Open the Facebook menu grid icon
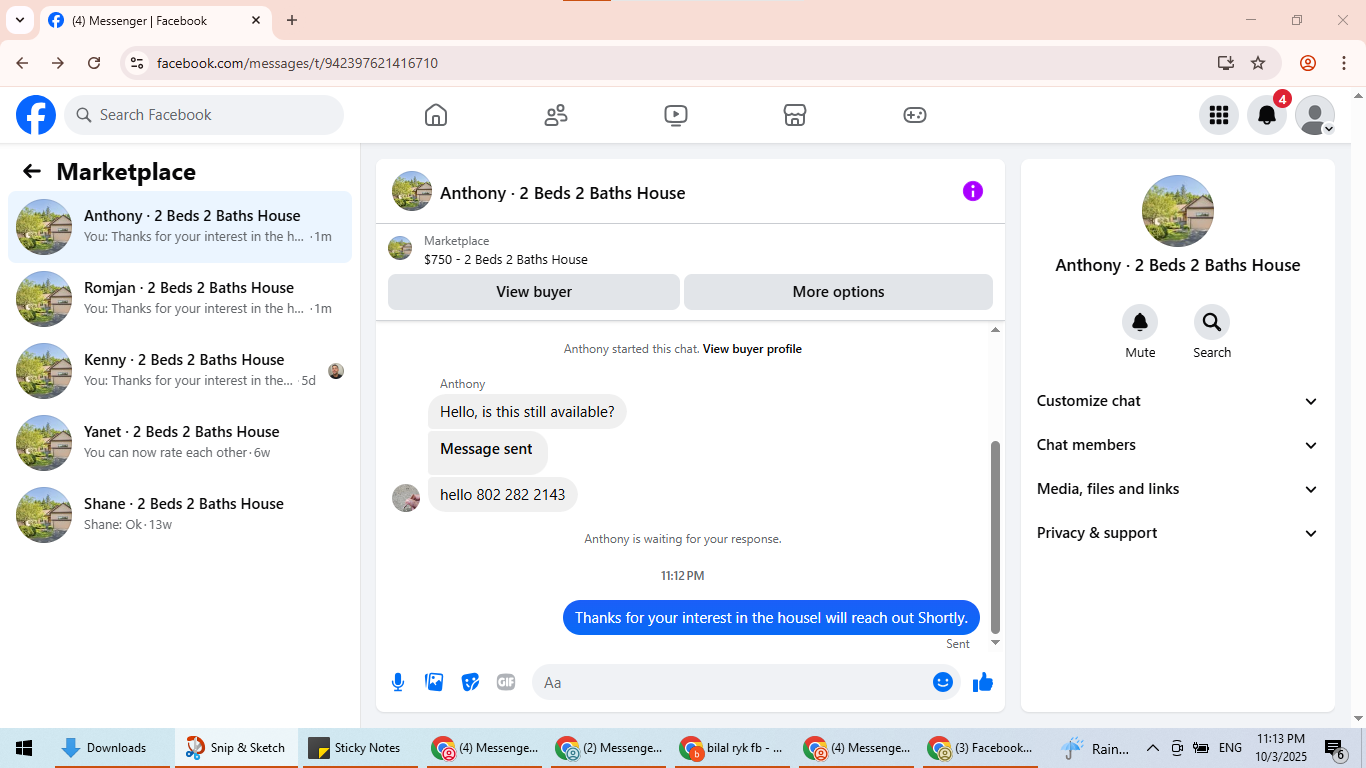Viewport: 1366px width, 768px height. click(1218, 115)
